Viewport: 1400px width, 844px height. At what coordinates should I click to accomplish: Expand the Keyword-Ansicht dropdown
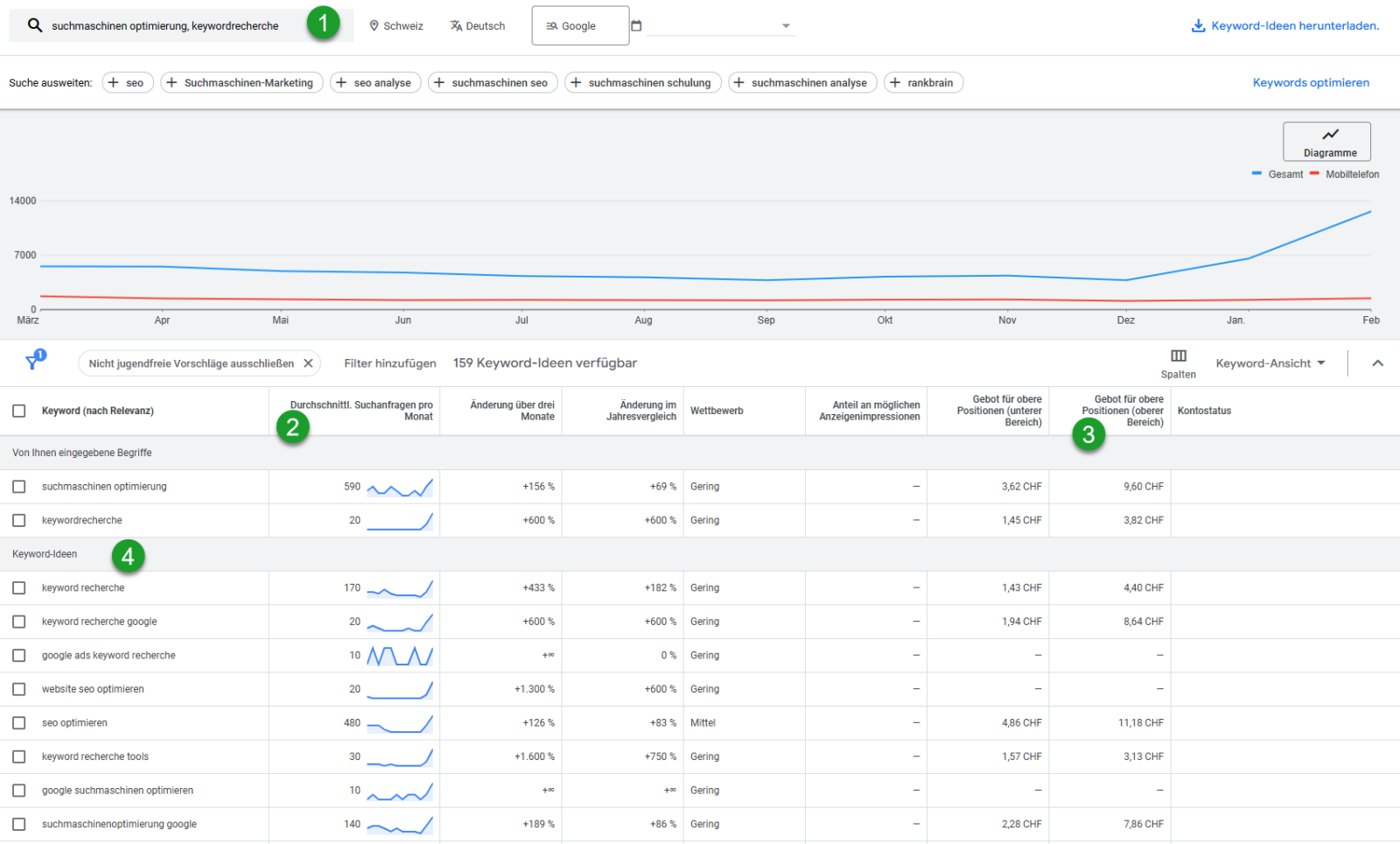pyautogui.click(x=1270, y=363)
